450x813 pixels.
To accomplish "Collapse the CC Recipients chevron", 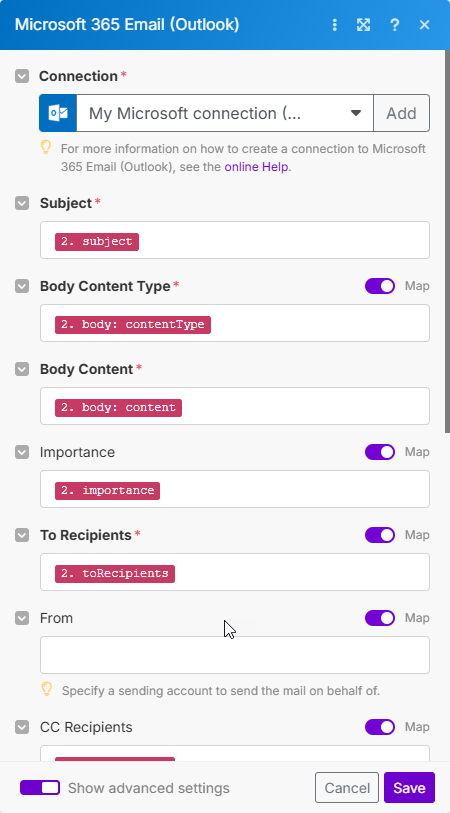I will tap(22, 727).
